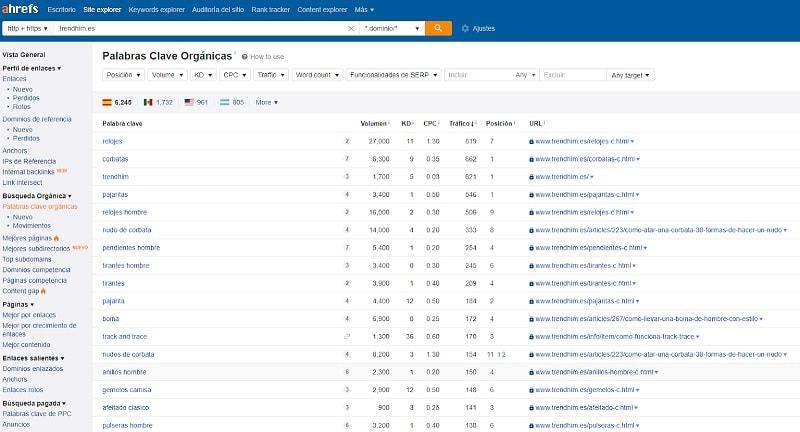
Task: Open the *.dominio/* mode dropdown
Action: [x=392, y=29]
